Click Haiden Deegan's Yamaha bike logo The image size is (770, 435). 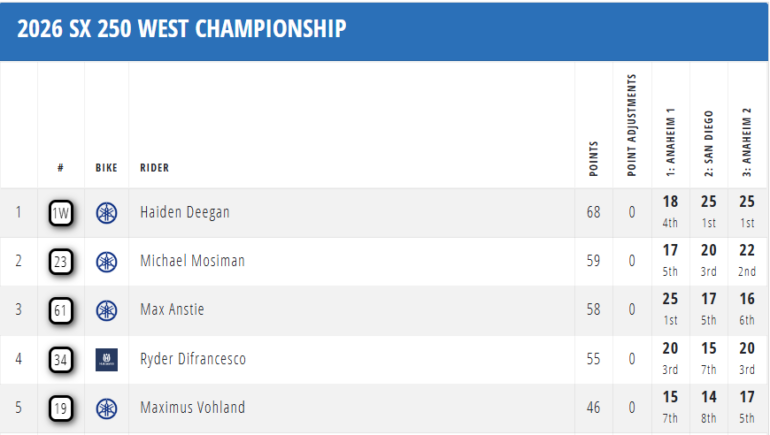click(x=106, y=212)
